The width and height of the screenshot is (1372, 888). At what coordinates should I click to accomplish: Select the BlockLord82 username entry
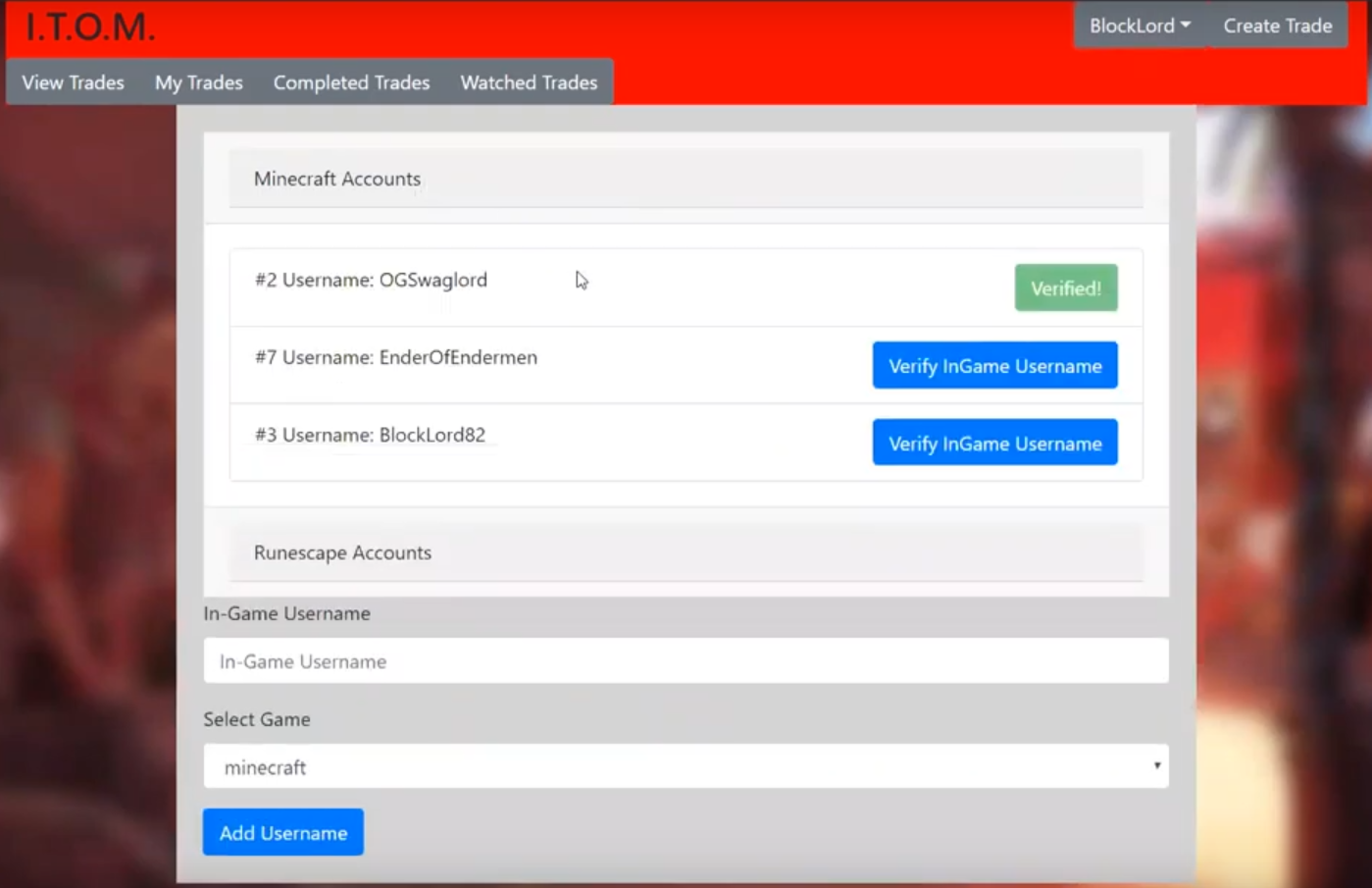click(x=370, y=436)
